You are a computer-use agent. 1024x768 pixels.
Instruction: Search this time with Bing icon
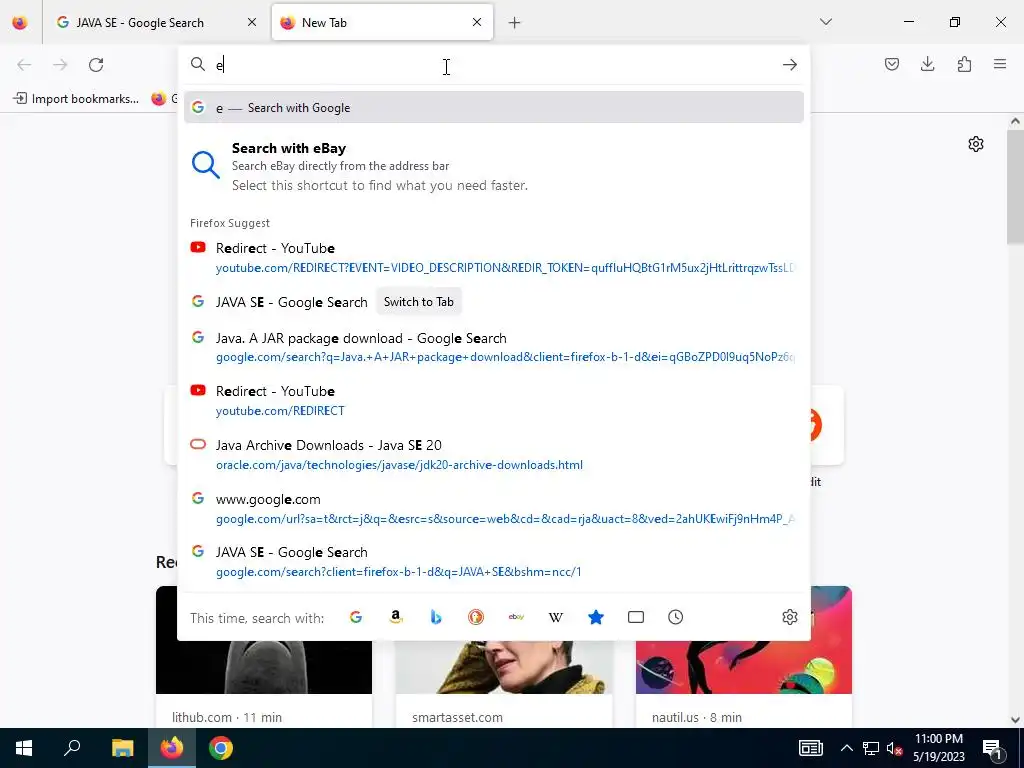pos(436,617)
